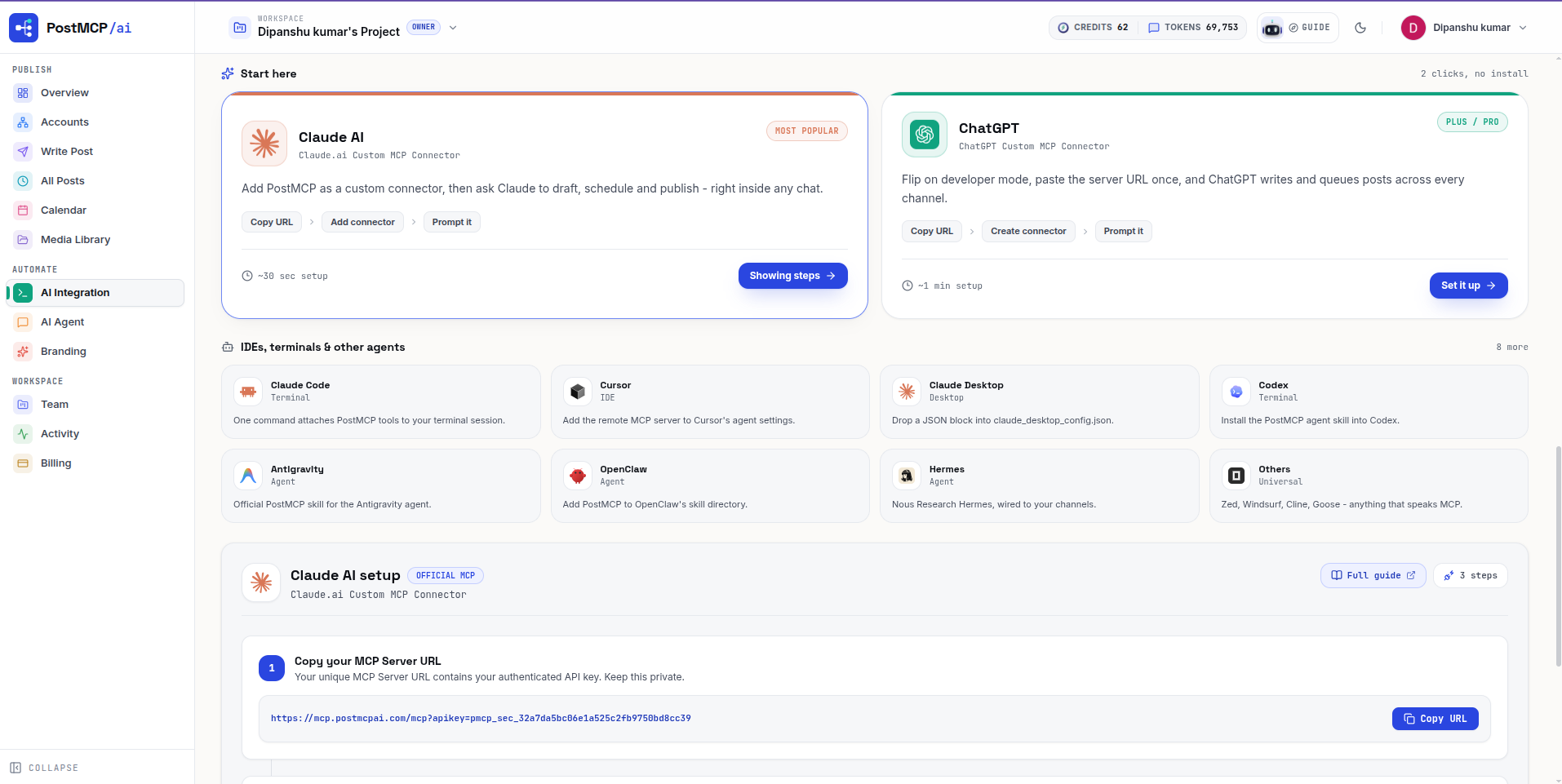The width and height of the screenshot is (1562, 784).
Task: Click the MCP Server URL text
Action: [x=481, y=719]
